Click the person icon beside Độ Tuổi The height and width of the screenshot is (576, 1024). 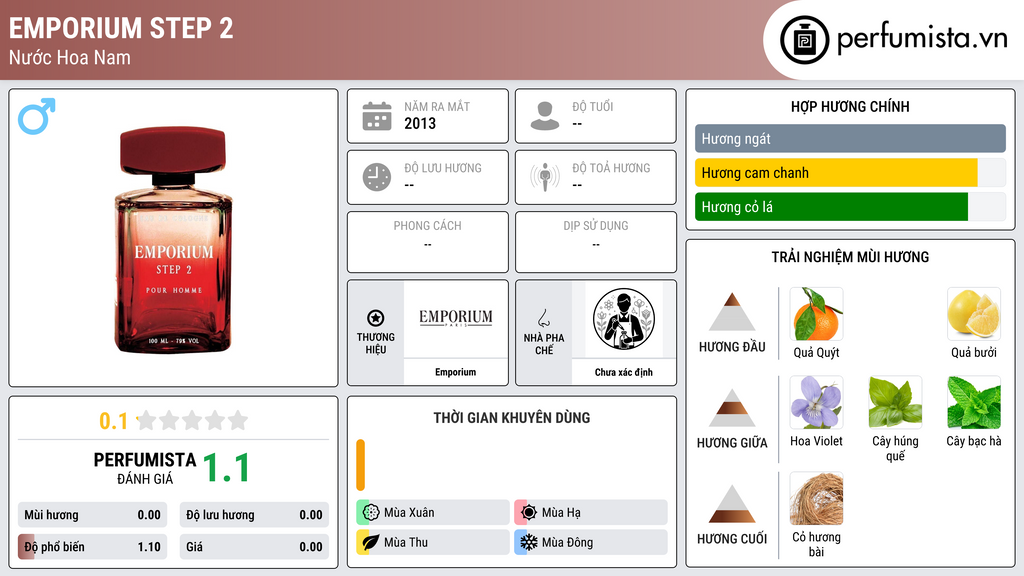[x=545, y=116]
